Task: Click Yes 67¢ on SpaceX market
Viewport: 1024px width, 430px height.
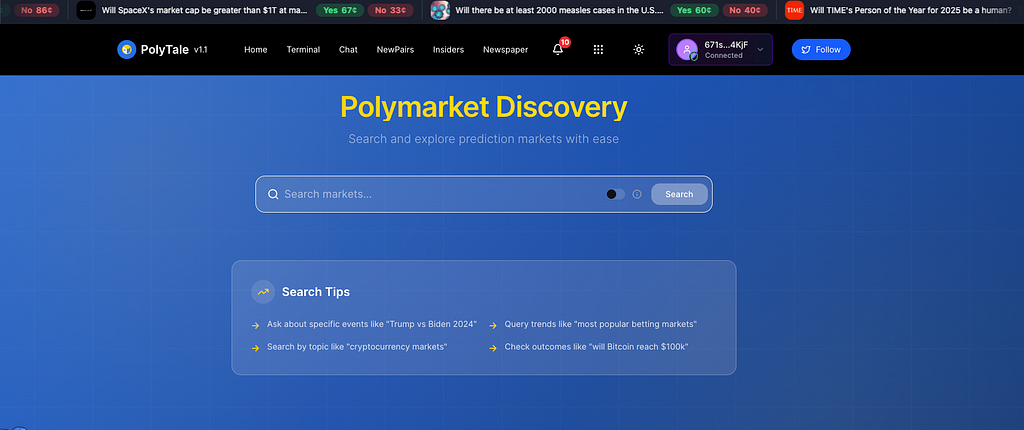Action: 340,10
